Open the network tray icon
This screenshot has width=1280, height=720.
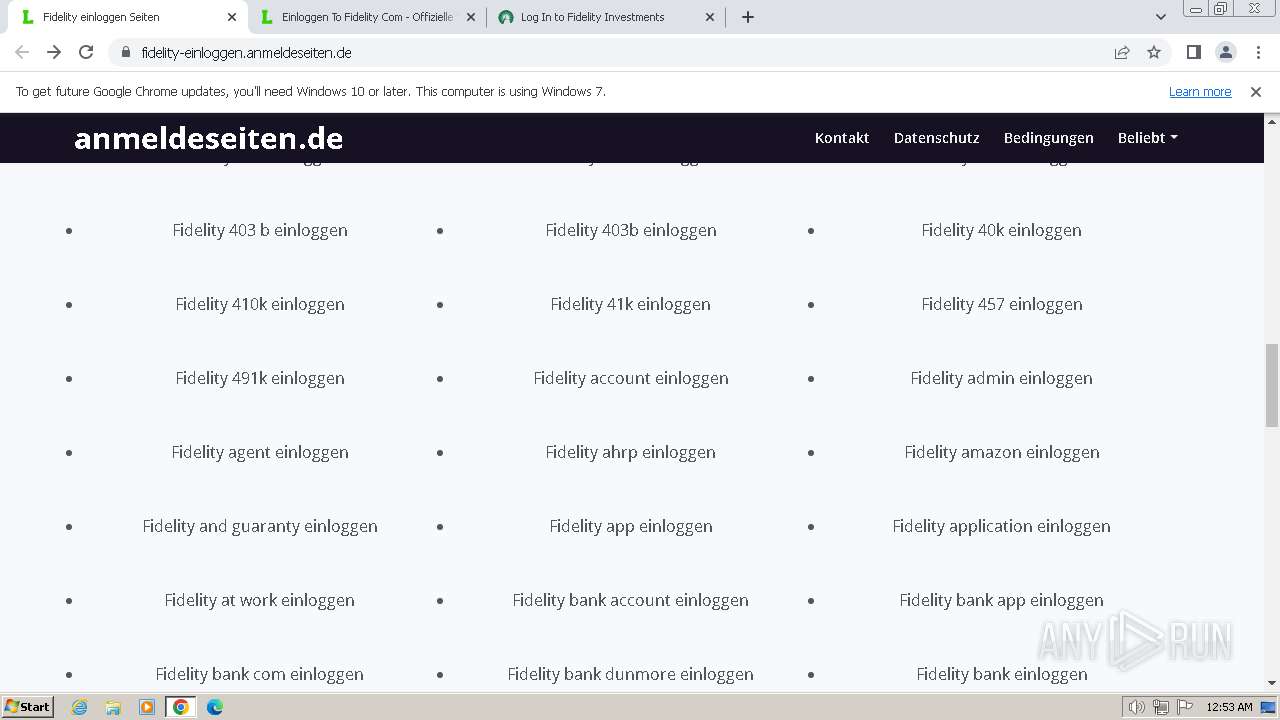point(1160,707)
